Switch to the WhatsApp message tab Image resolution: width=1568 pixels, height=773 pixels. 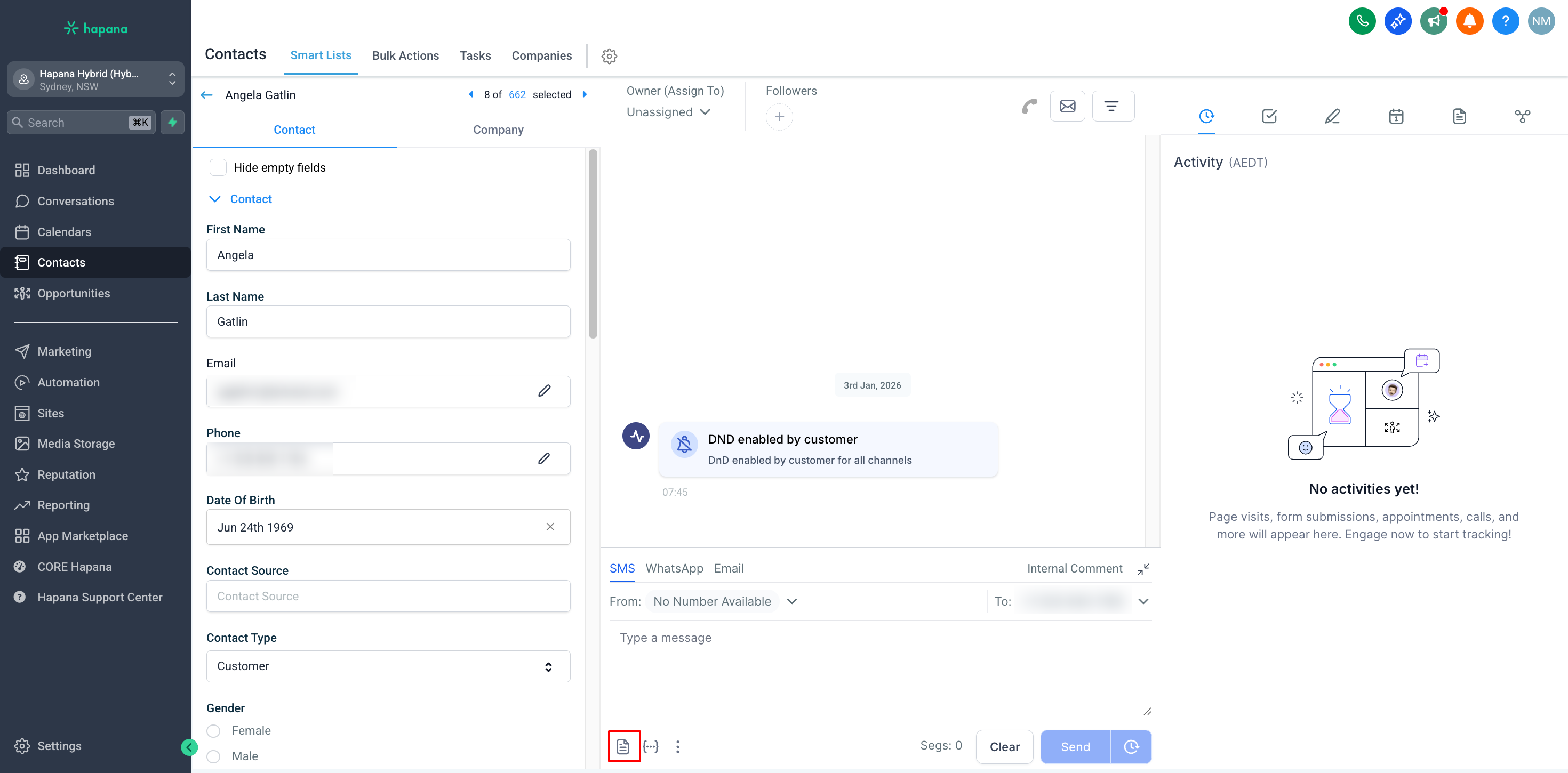tap(674, 568)
